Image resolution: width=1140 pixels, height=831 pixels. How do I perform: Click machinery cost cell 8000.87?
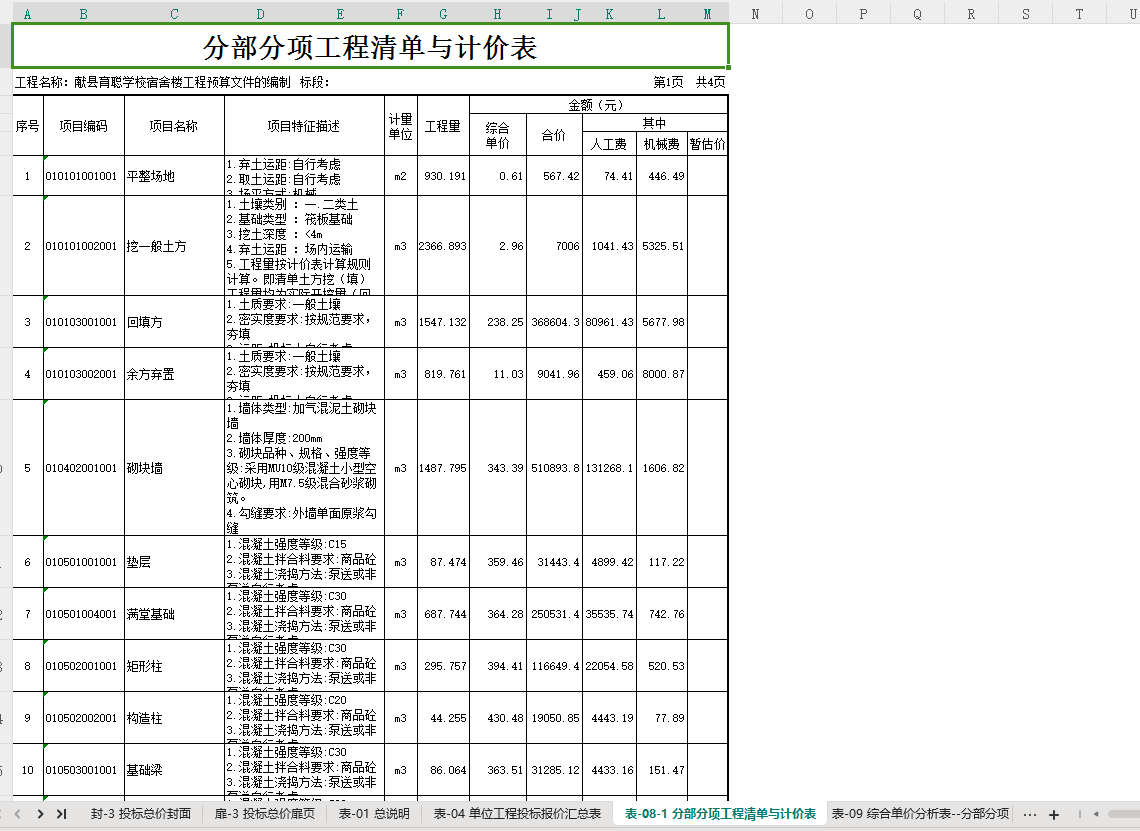click(x=662, y=374)
